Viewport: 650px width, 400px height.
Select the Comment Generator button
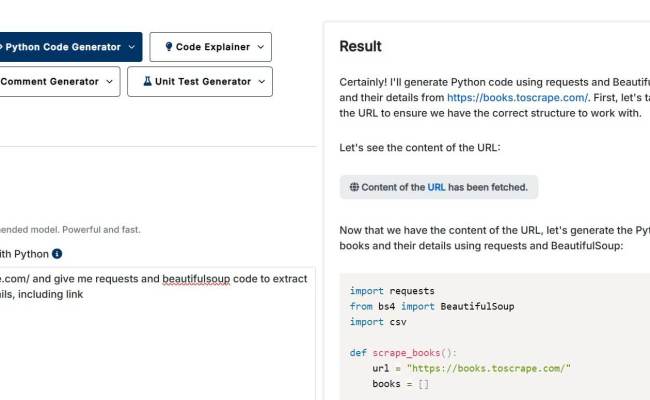coord(58,82)
